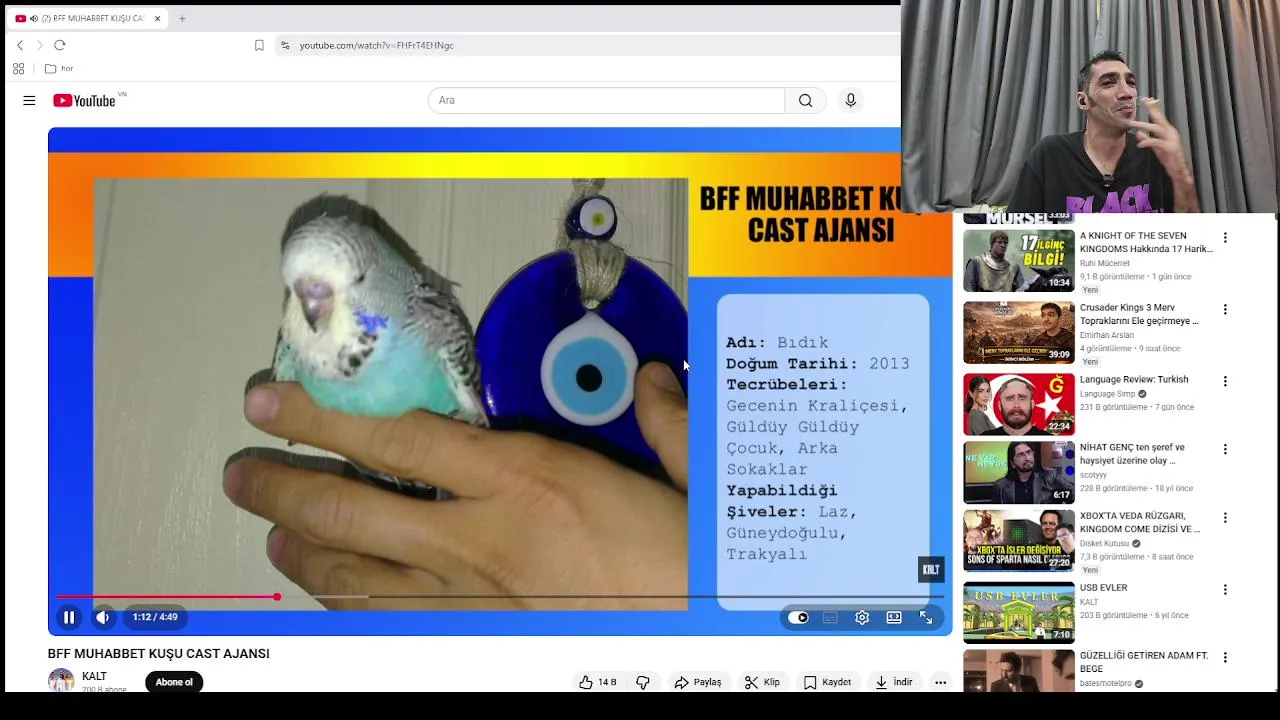
Task: Open the 'hor' bookmarks folder
Action: [59, 68]
